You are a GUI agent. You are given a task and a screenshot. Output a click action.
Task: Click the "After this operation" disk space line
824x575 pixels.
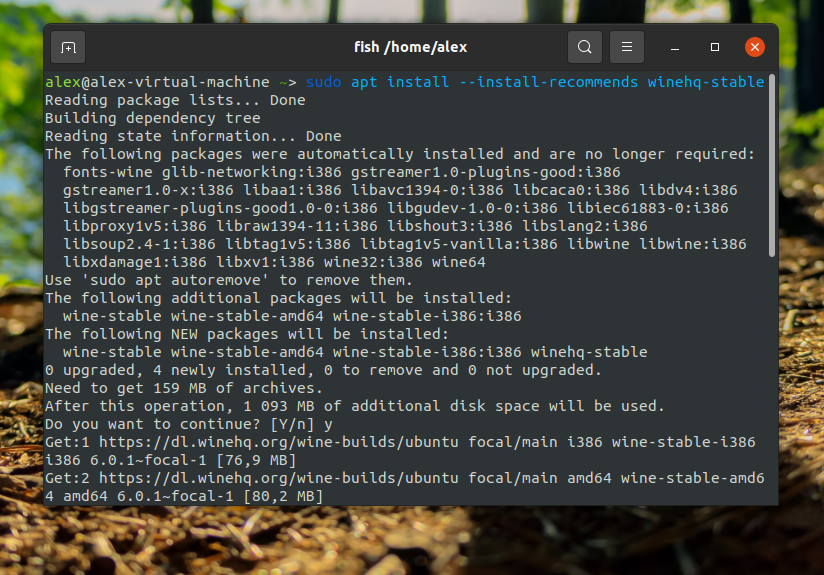click(x=354, y=406)
